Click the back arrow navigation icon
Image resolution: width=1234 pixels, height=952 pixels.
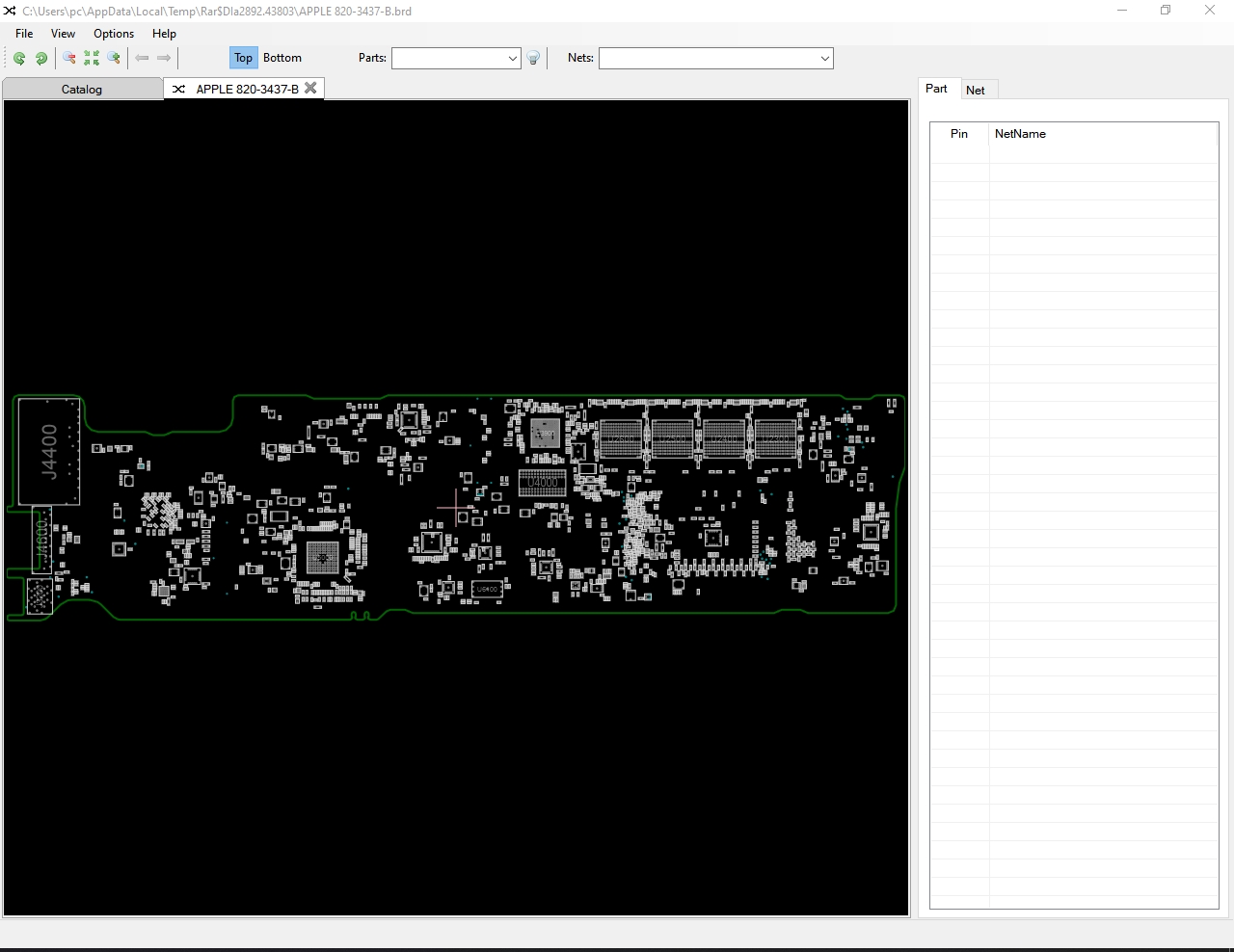click(x=142, y=58)
